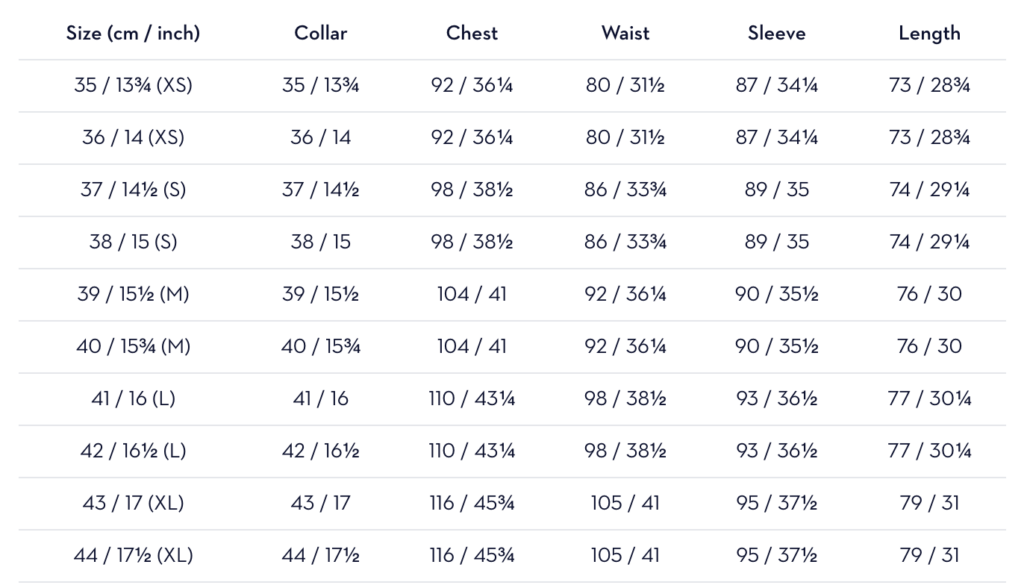The width and height of the screenshot is (1024, 588).
Task: Click the 38 / 15 value in Collar column
Action: [320, 242]
